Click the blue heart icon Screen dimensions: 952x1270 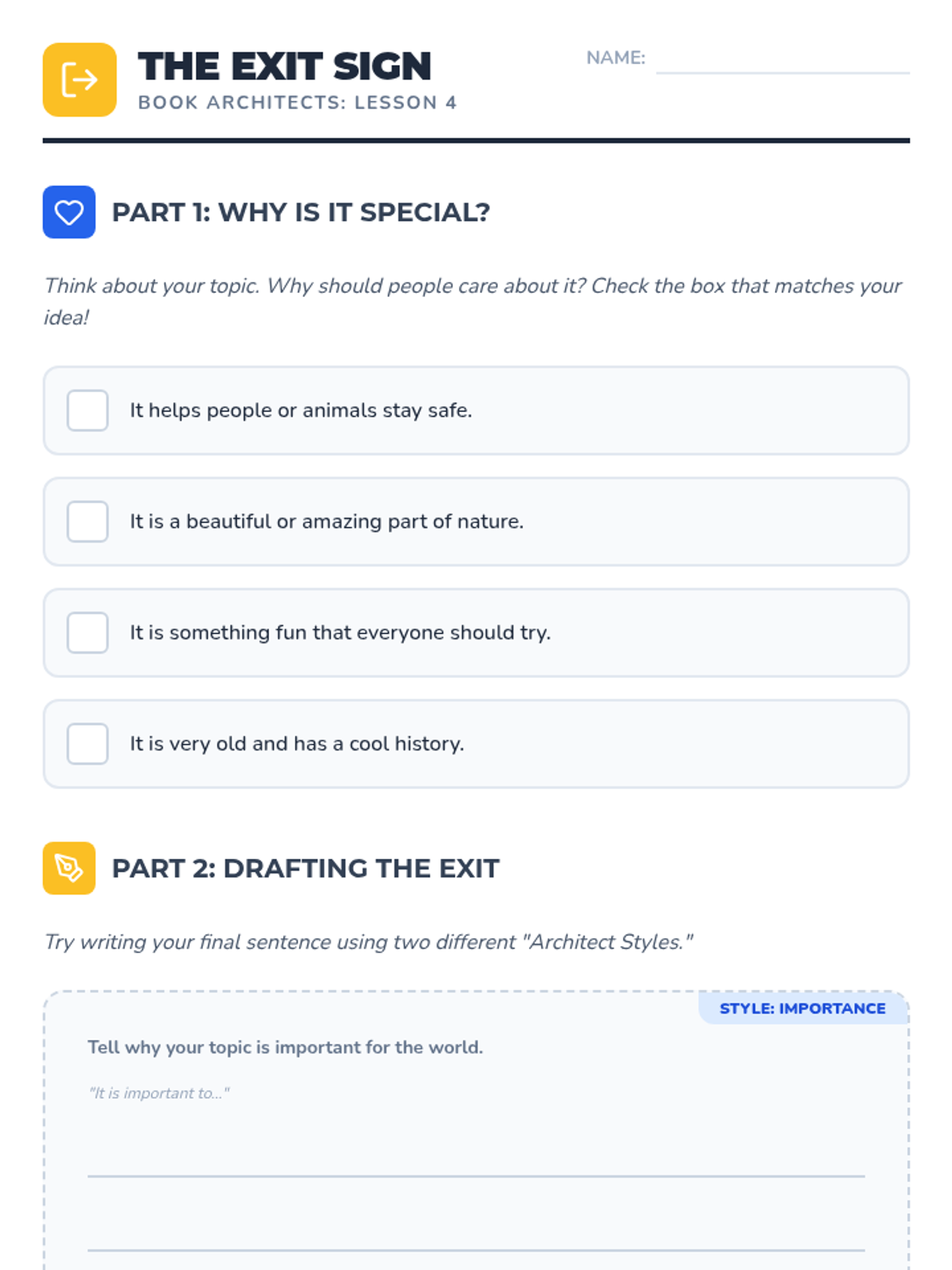point(69,212)
